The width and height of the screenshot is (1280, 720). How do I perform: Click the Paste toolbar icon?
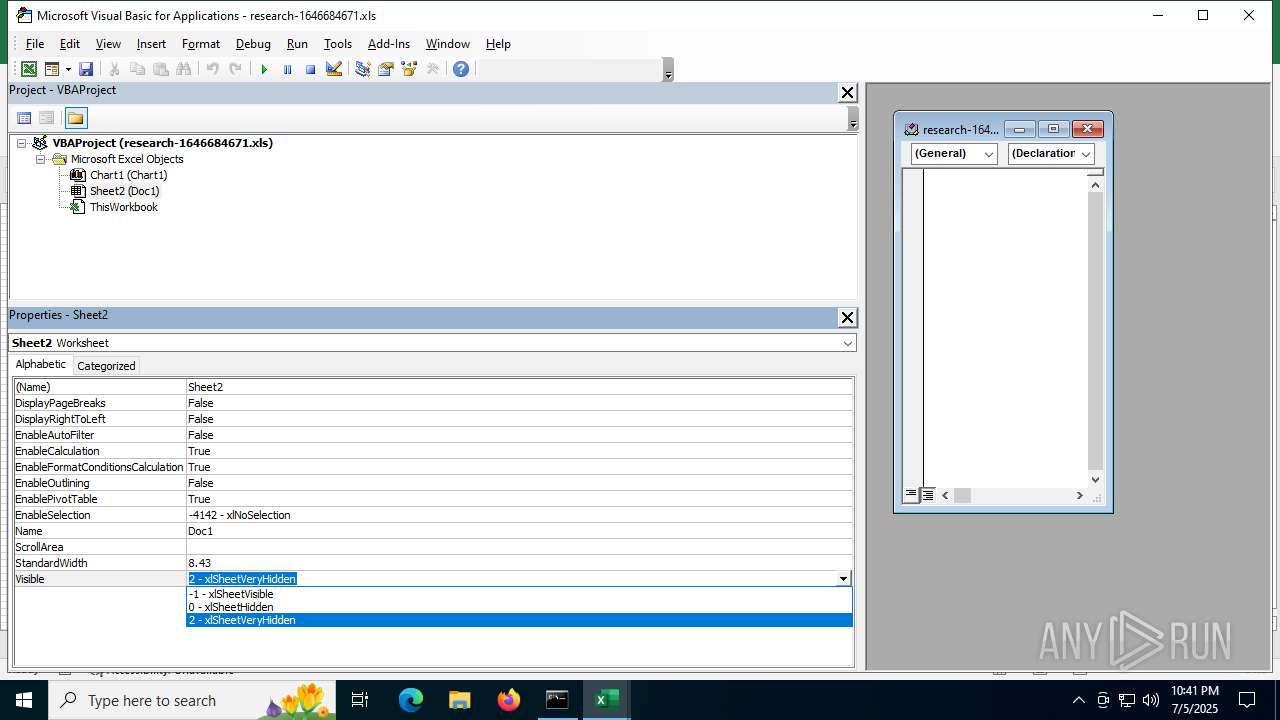161,69
